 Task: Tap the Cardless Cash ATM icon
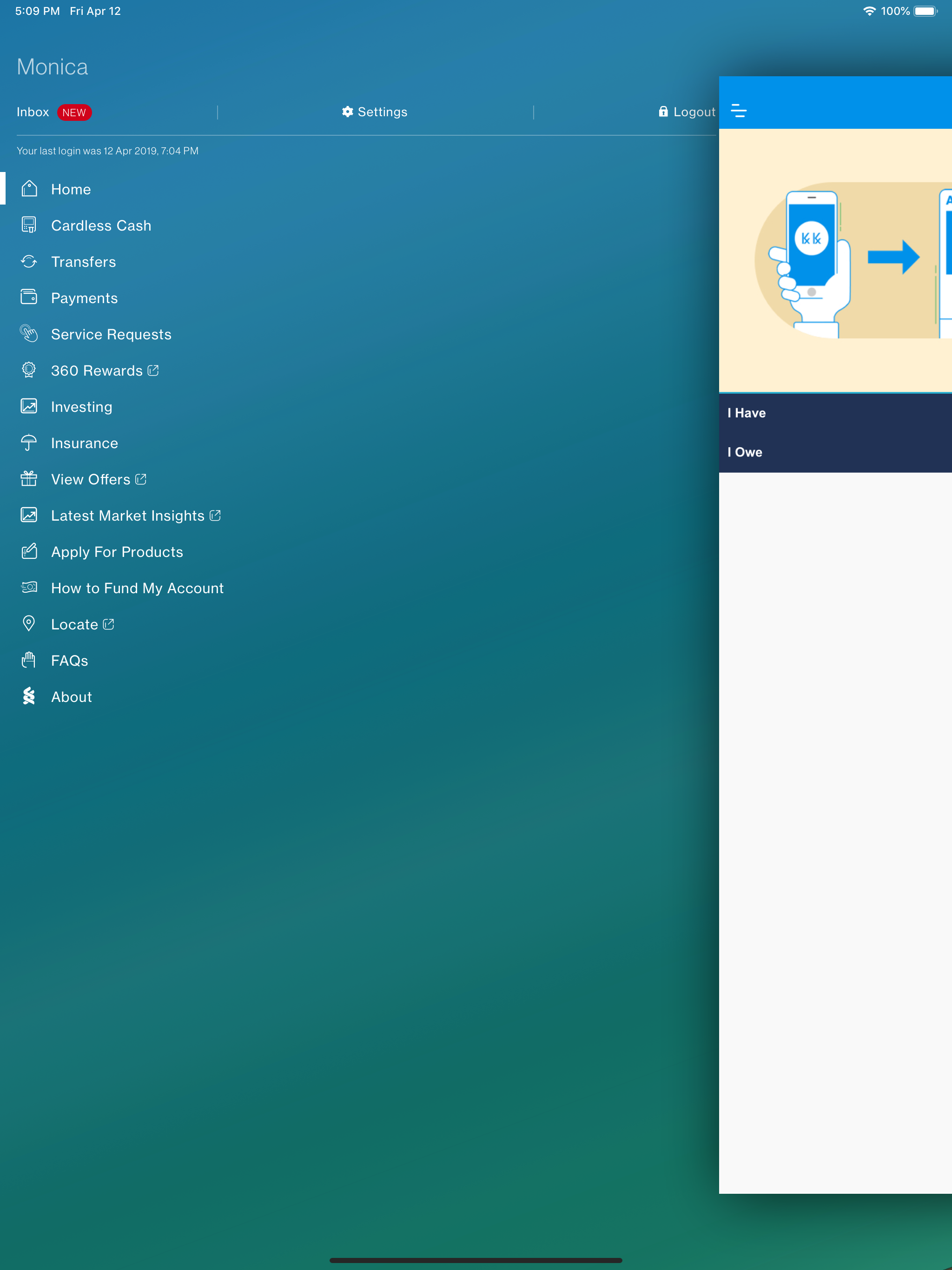click(x=29, y=225)
